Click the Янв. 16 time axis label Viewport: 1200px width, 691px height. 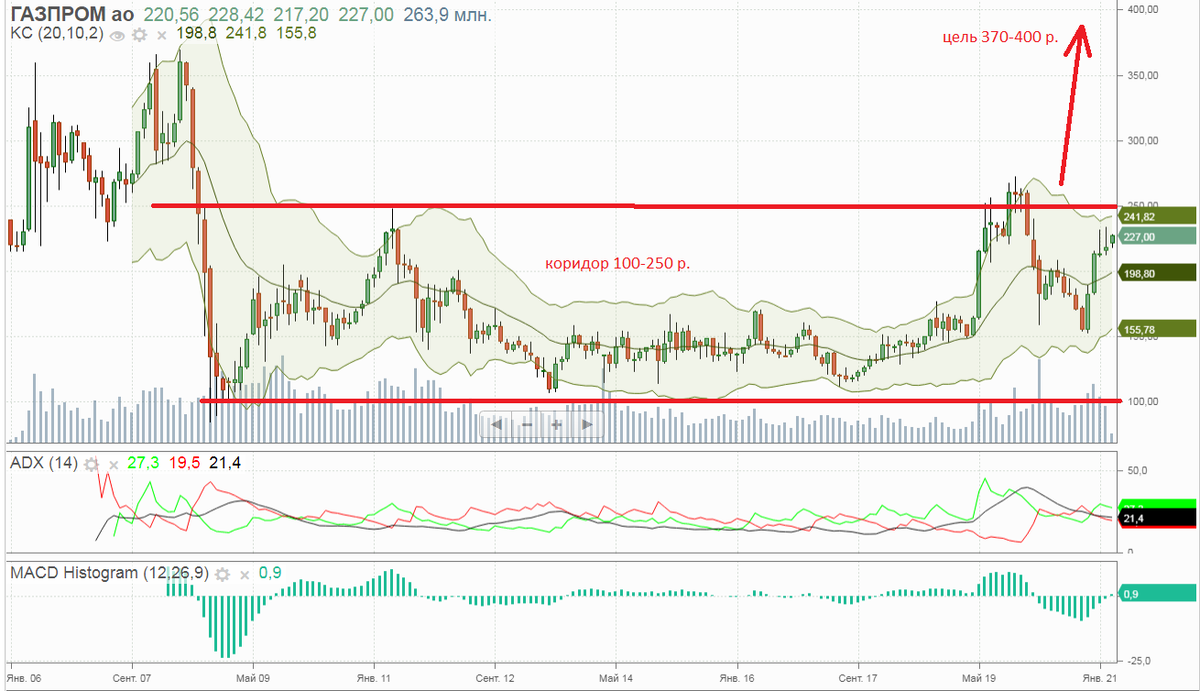click(x=737, y=678)
